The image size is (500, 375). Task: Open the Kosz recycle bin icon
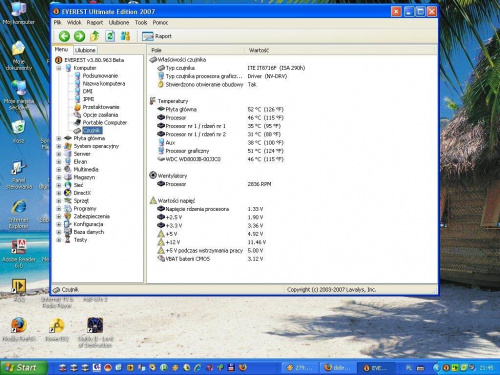coord(19,132)
